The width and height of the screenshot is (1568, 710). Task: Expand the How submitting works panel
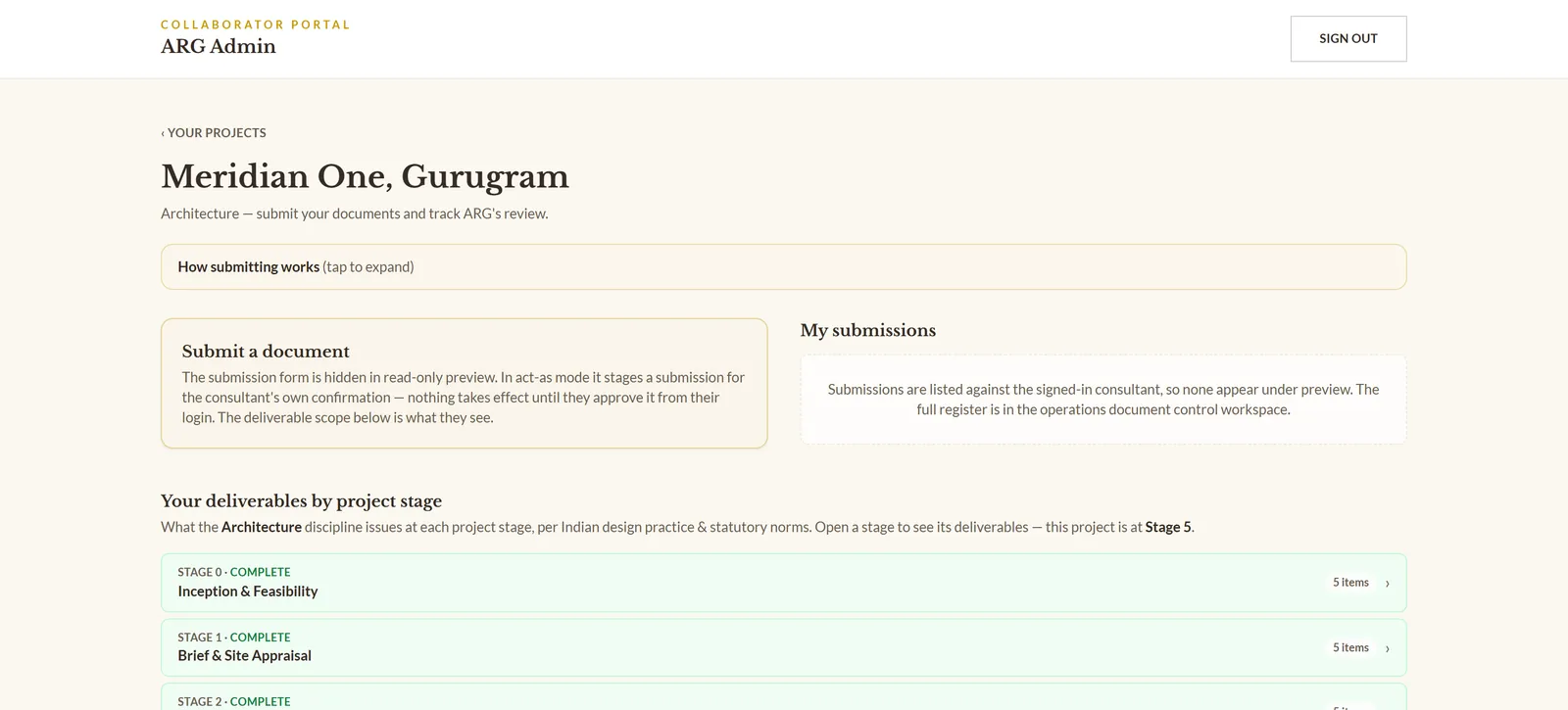pyautogui.click(x=783, y=266)
